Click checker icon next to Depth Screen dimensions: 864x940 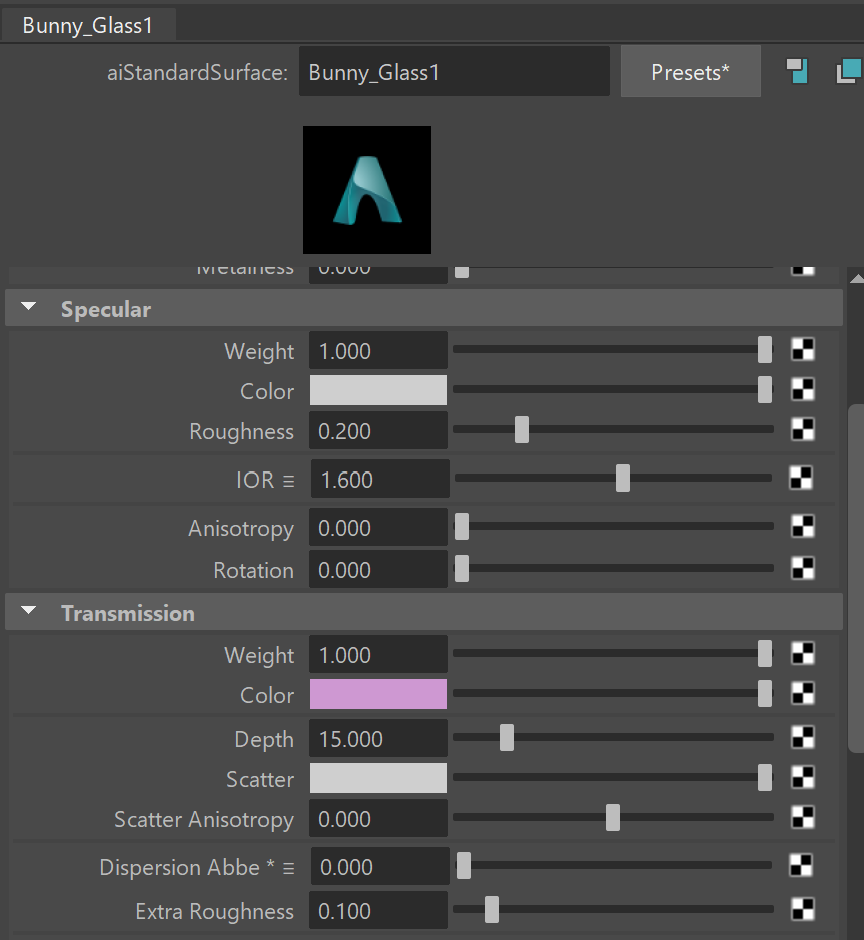[x=802, y=737]
